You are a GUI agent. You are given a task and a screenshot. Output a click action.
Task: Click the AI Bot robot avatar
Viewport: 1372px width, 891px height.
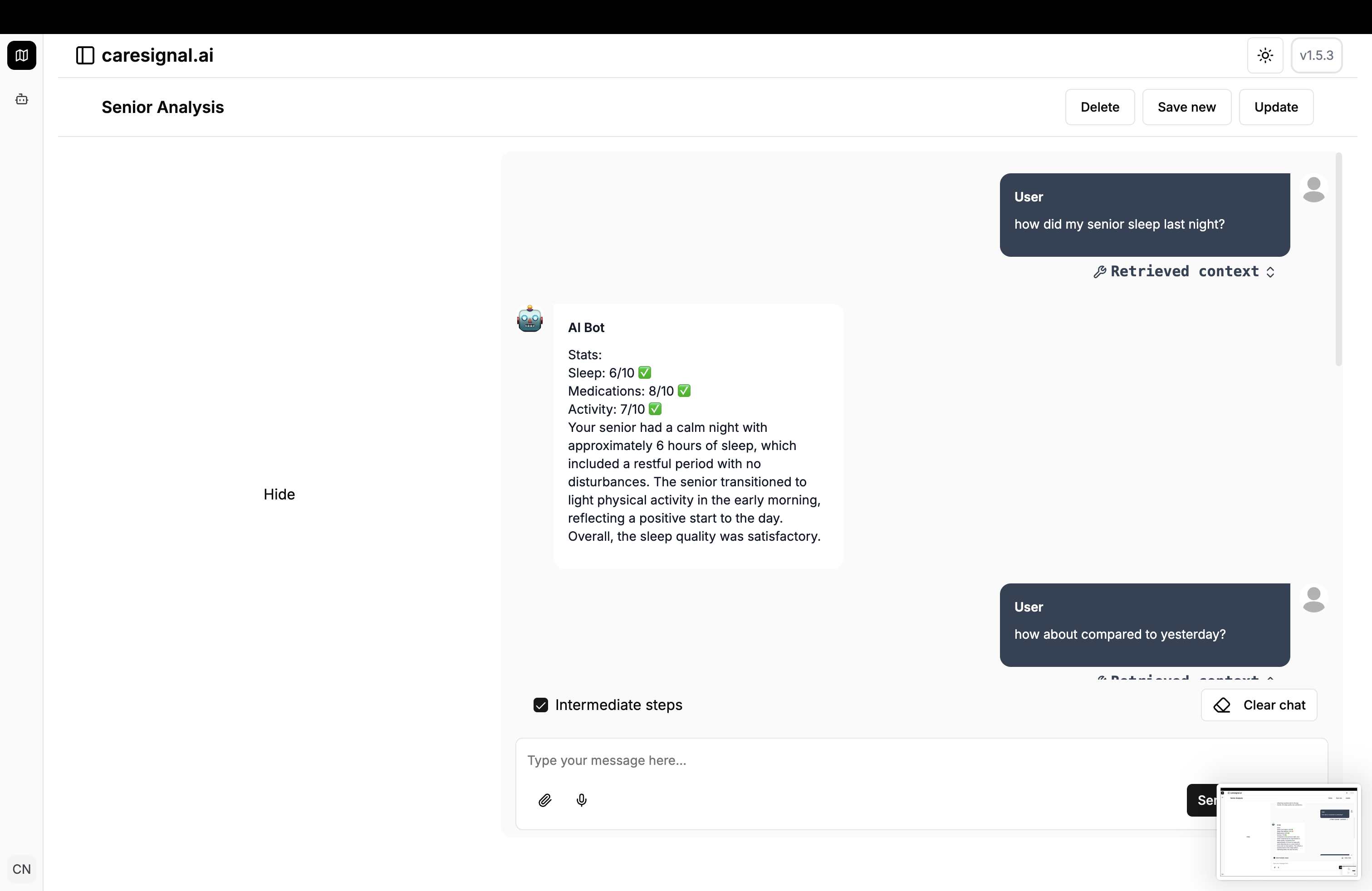(530, 319)
